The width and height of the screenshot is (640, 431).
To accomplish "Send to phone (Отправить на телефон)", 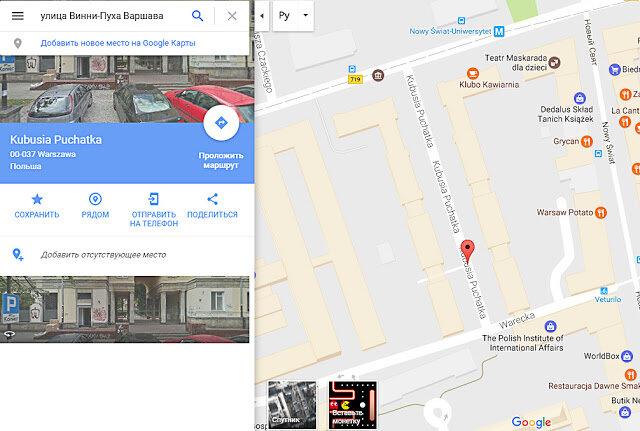I will pos(154,210).
